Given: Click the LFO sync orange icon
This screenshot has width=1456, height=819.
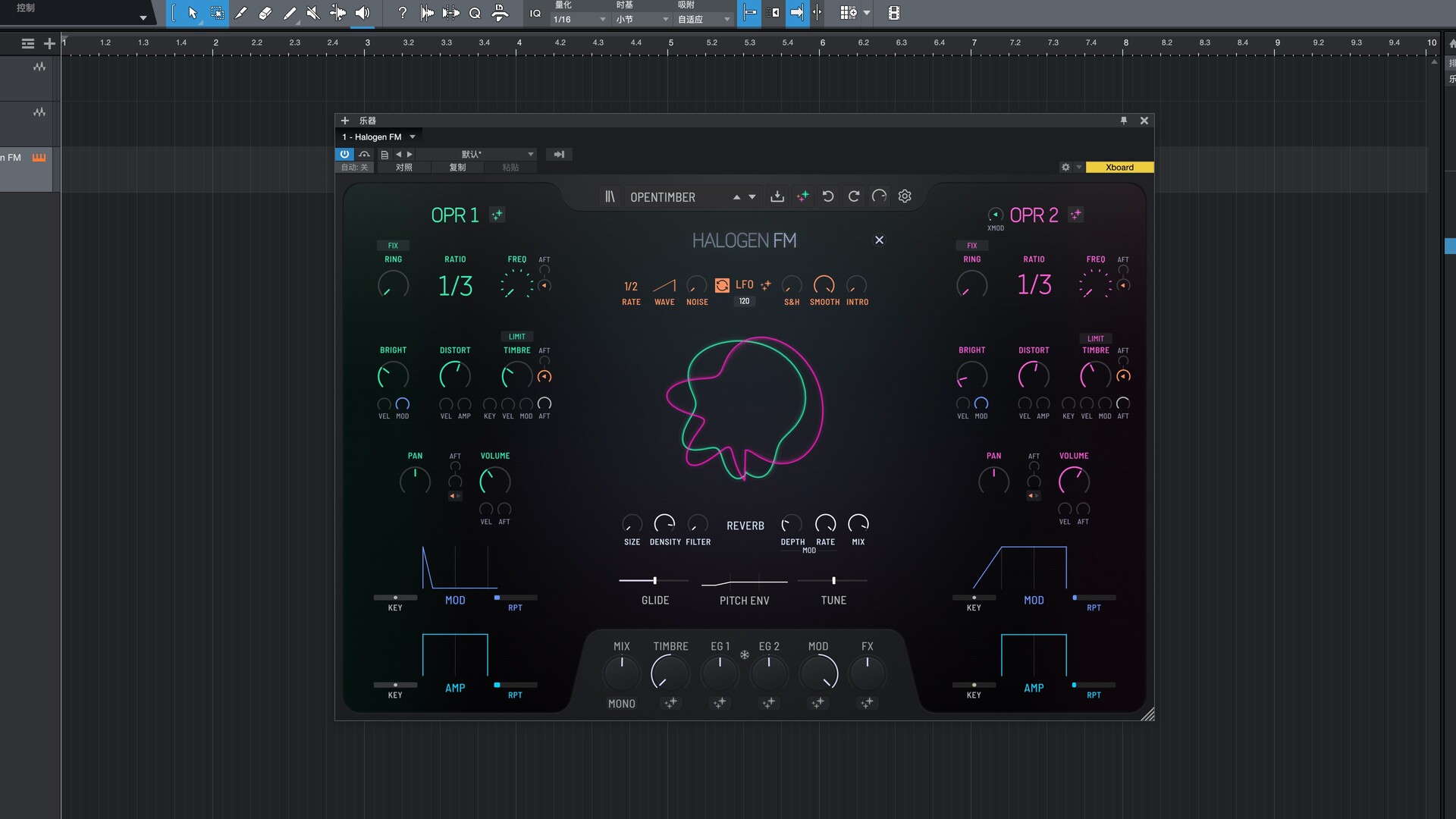Looking at the screenshot, I should point(722,285).
